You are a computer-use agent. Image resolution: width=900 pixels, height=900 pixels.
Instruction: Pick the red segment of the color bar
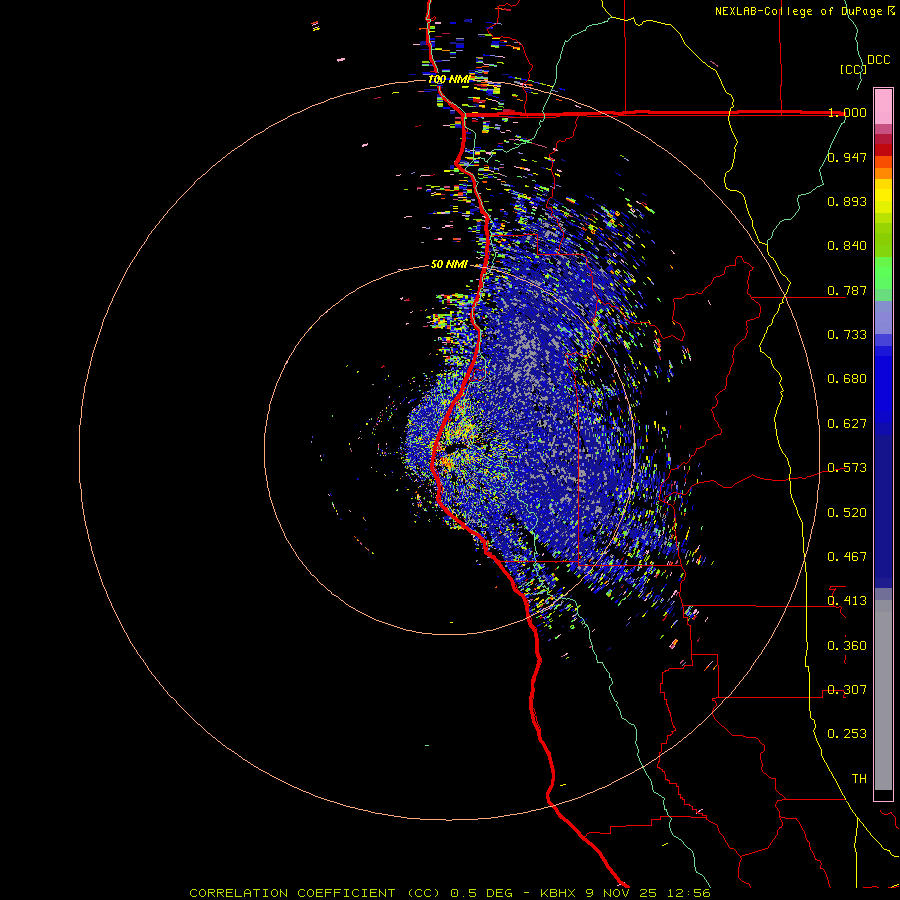tap(883, 150)
